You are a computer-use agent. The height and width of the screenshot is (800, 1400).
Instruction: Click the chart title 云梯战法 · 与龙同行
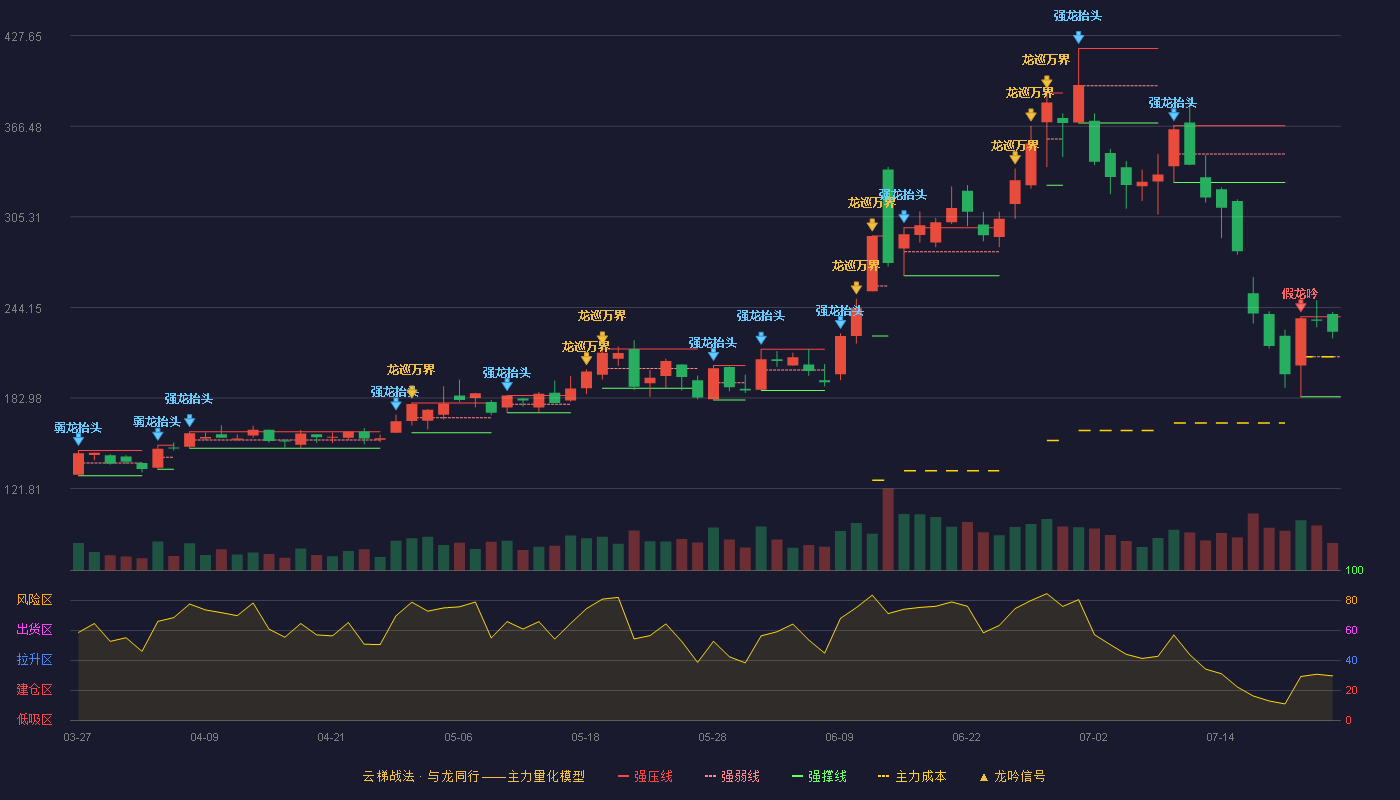[x=419, y=776]
